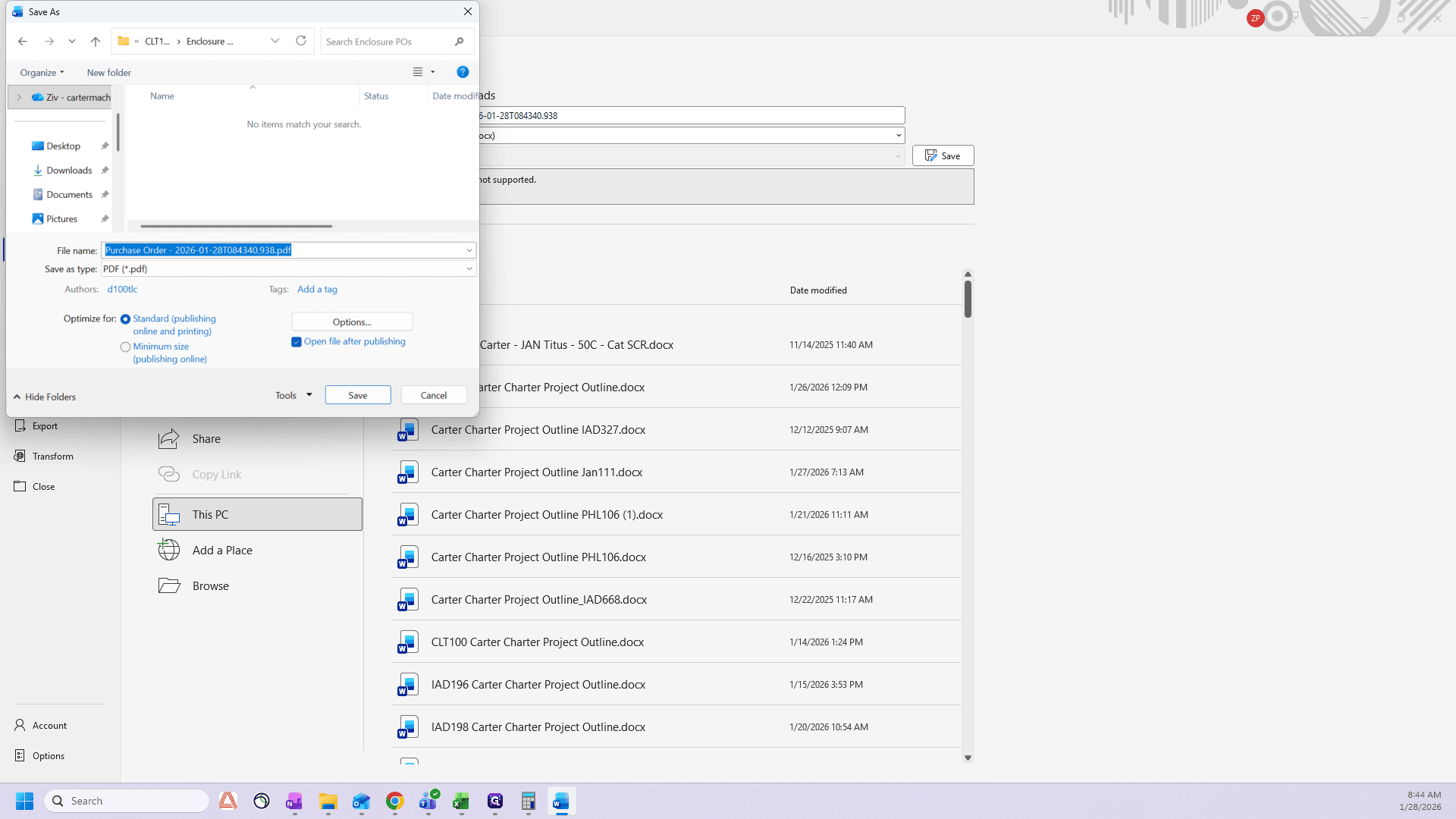The image size is (1456, 819).
Task: Click the Word file list scrollbar thumb
Action: (968, 300)
